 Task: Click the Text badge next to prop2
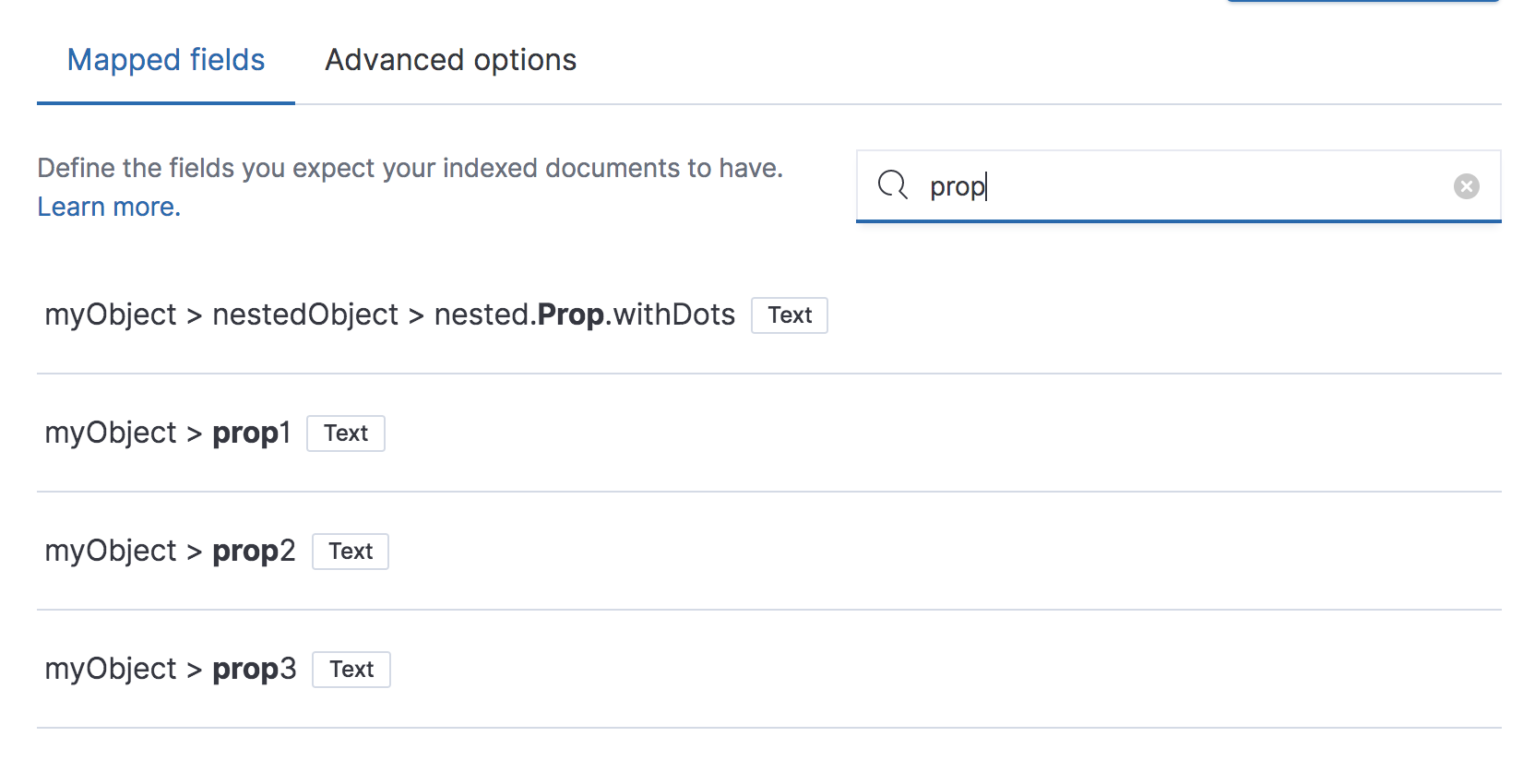pyautogui.click(x=351, y=552)
